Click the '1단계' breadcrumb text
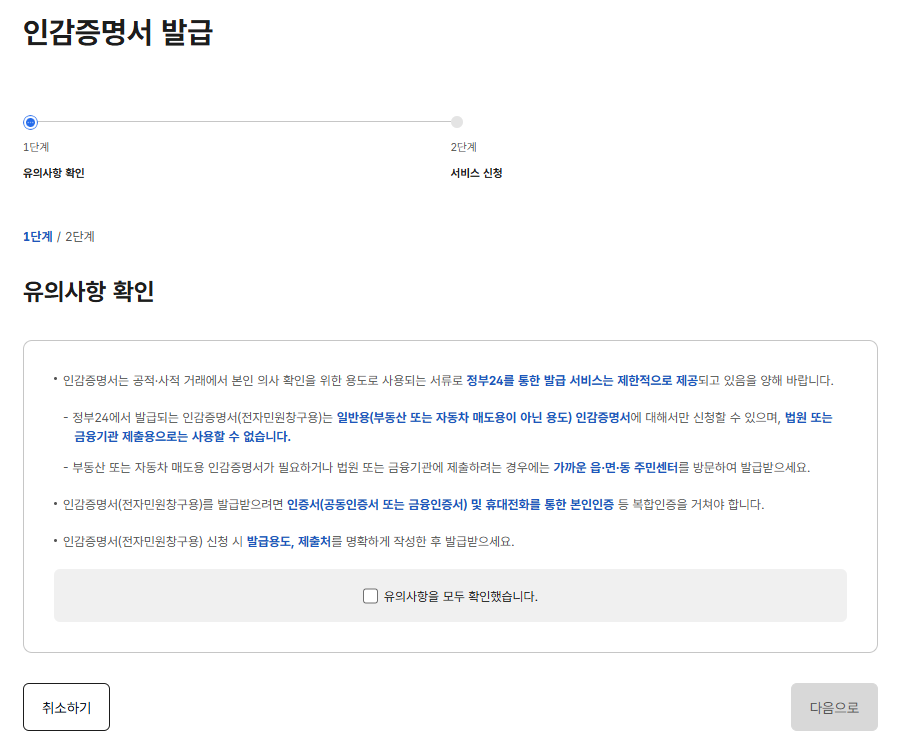903x752 pixels. point(37,237)
